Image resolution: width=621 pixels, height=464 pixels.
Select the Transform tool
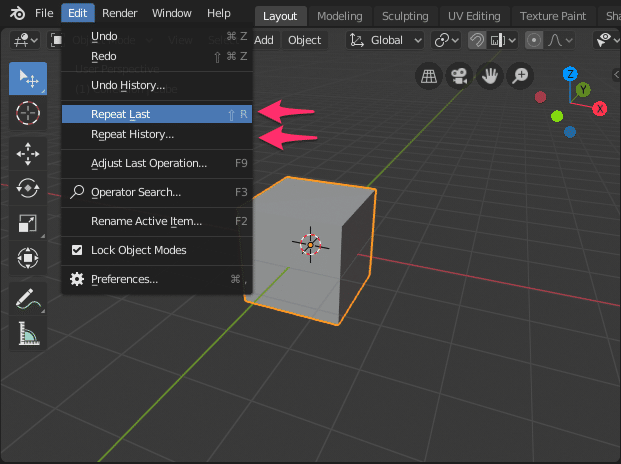[28, 258]
